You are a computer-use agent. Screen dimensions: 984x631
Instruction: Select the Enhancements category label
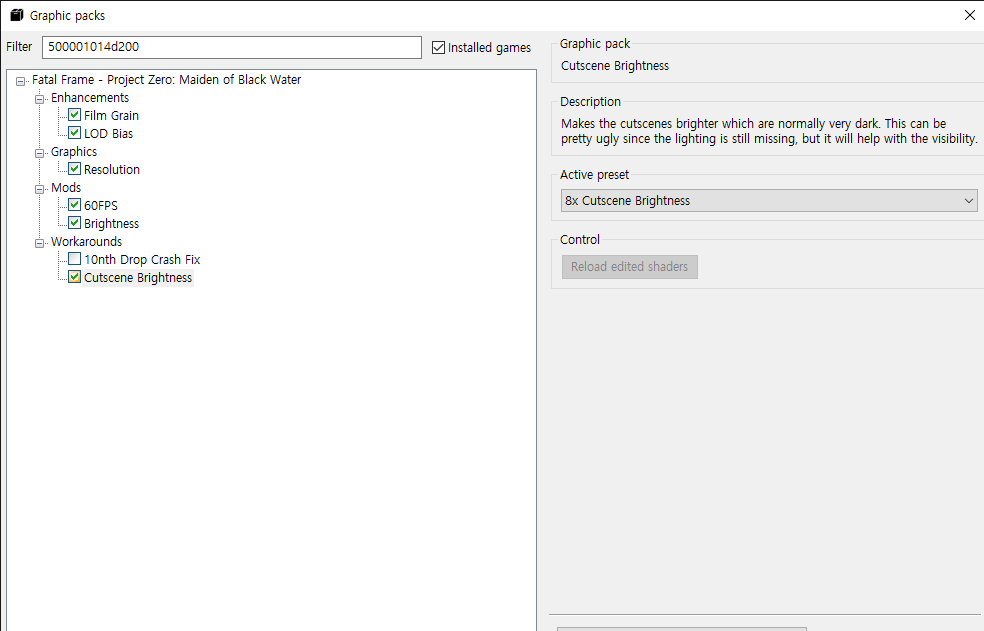pos(90,97)
